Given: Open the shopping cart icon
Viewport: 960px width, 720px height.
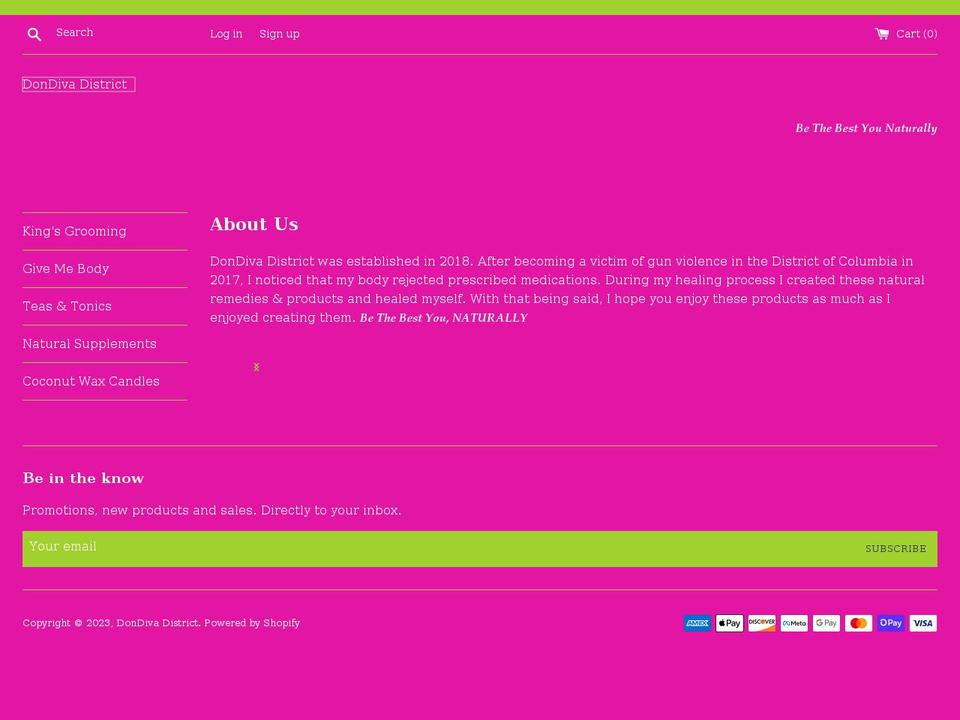Looking at the screenshot, I should [882, 34].
